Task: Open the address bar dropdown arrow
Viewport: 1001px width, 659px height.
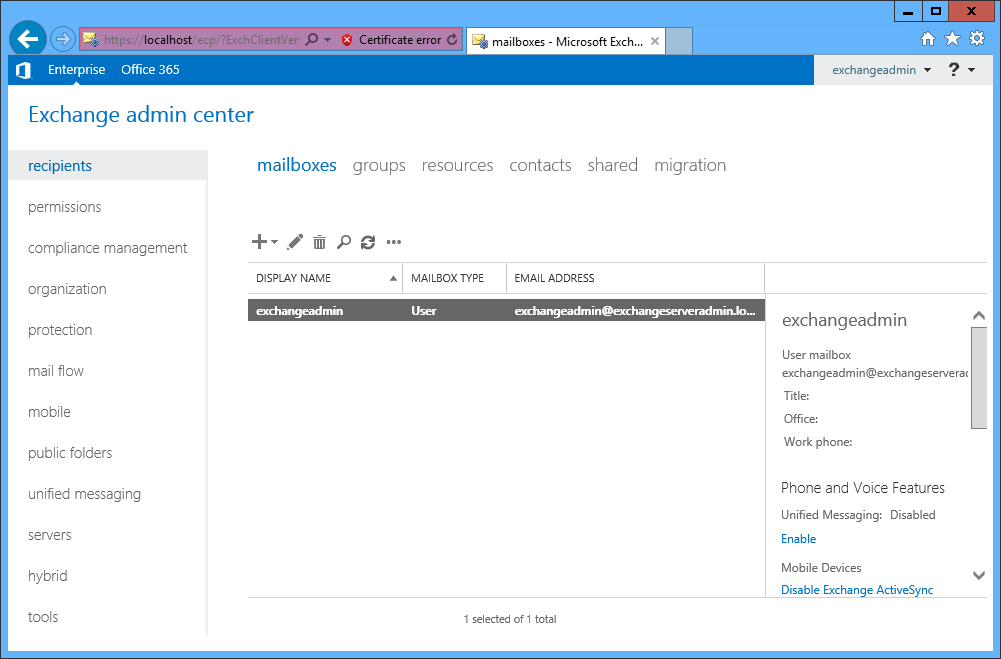Action: click(x=327, y=40)
